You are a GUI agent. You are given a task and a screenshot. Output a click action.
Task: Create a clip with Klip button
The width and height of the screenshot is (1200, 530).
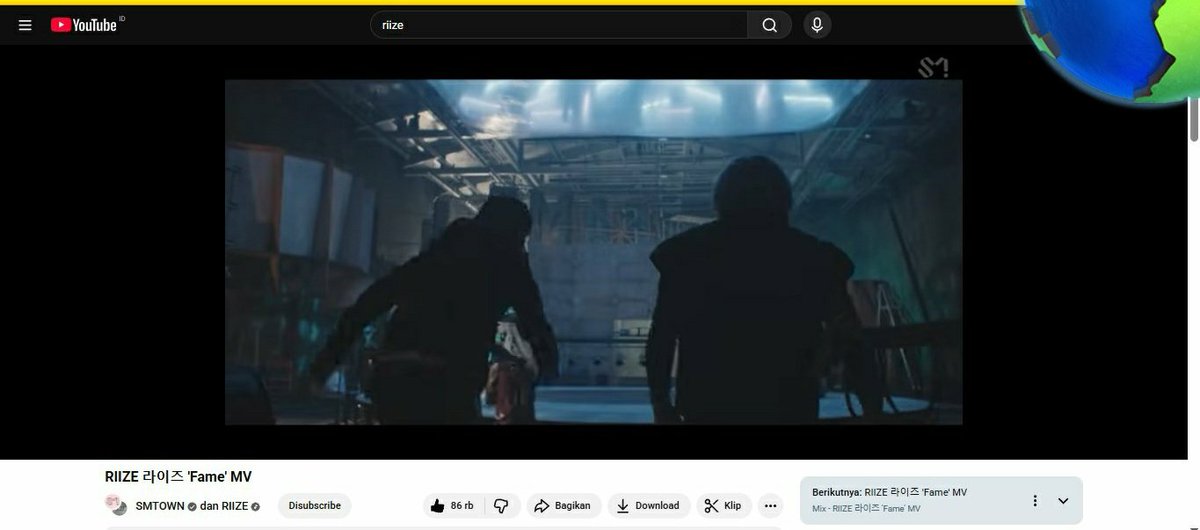[x=723, y=506]
